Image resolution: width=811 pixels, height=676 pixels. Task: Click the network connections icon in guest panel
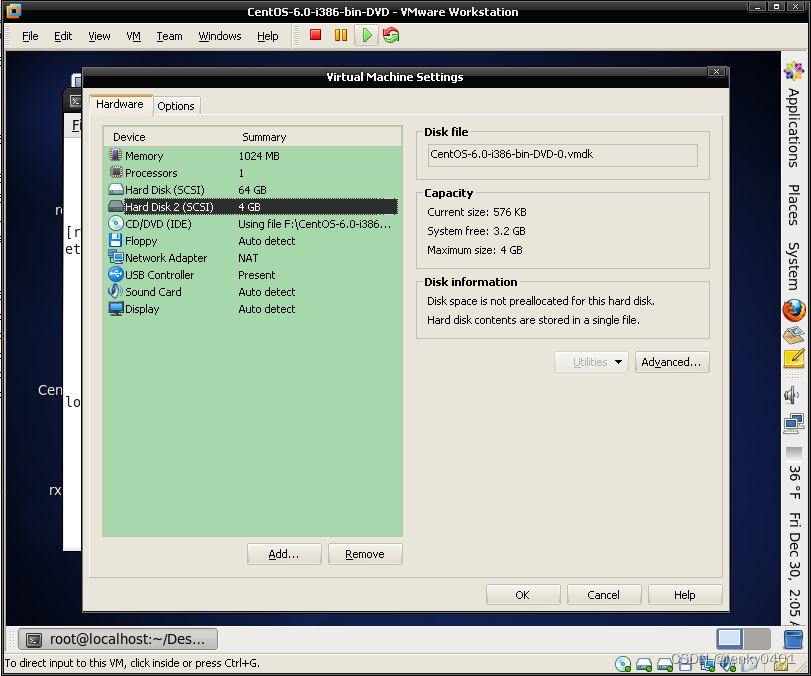tap(793, 424)
